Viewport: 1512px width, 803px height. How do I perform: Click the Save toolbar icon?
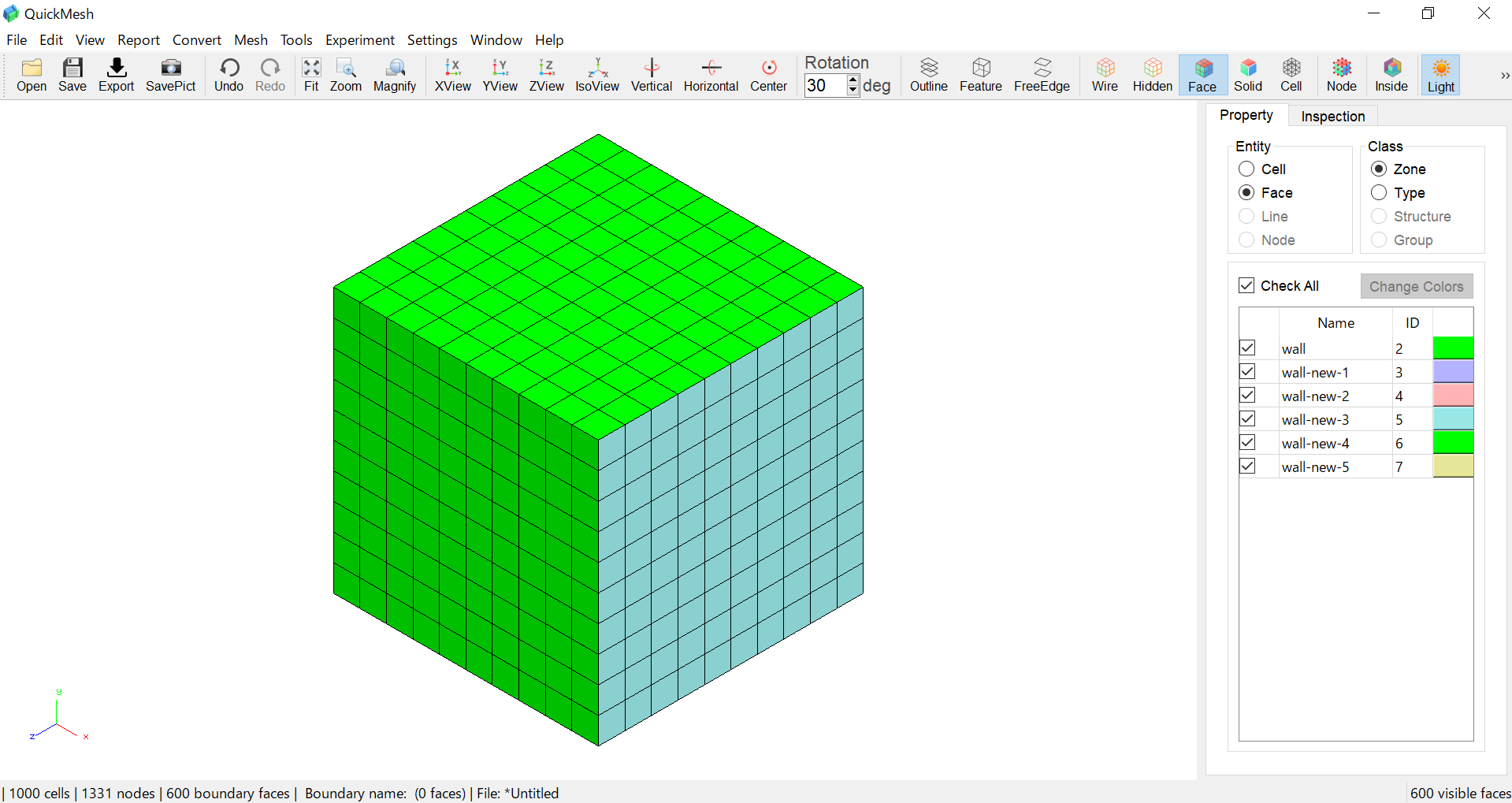click(x=72, y=76)
